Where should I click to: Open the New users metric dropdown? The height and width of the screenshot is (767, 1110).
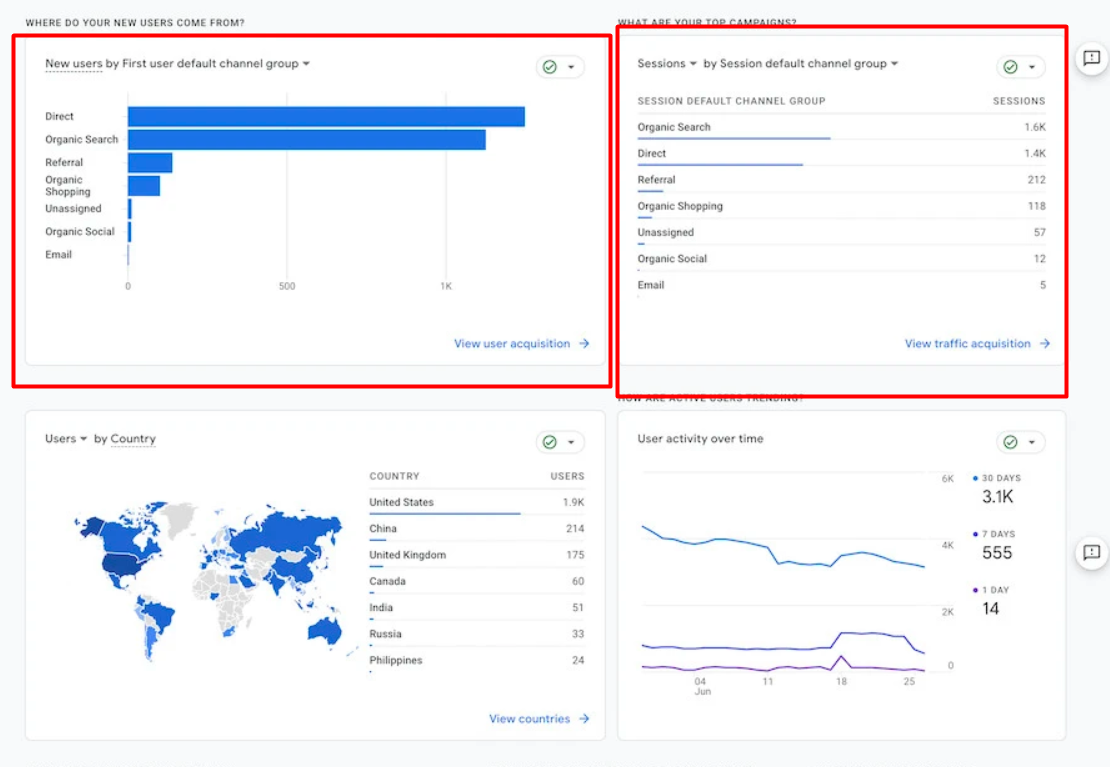click(74, 64)
